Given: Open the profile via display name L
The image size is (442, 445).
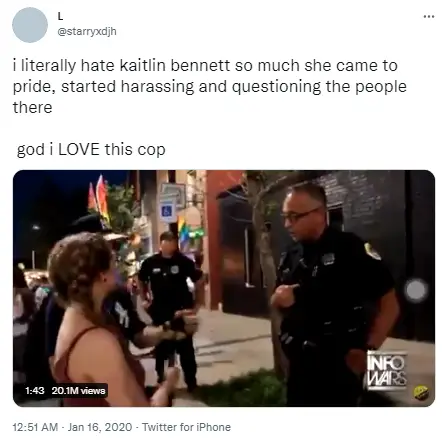Looking at the screenshot, I should tap(60, 16).
